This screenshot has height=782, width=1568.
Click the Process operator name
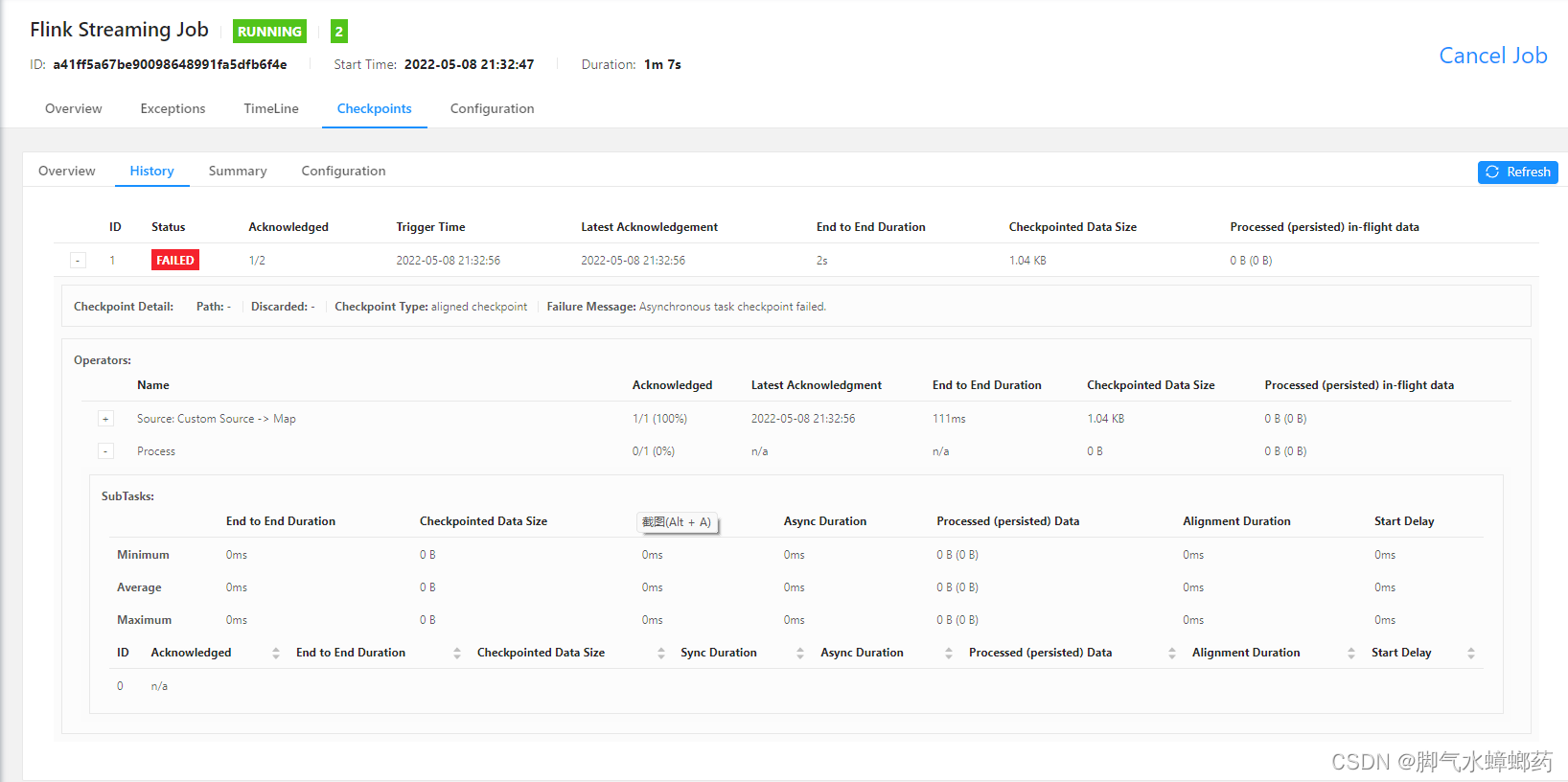point(156,451)
